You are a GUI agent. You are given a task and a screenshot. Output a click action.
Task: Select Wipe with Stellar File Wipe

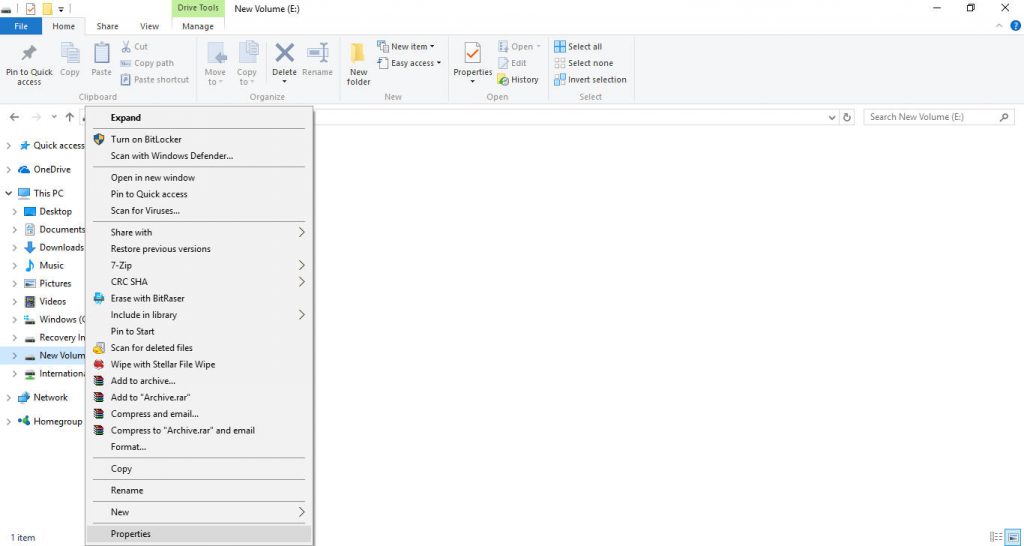[199, 364]
